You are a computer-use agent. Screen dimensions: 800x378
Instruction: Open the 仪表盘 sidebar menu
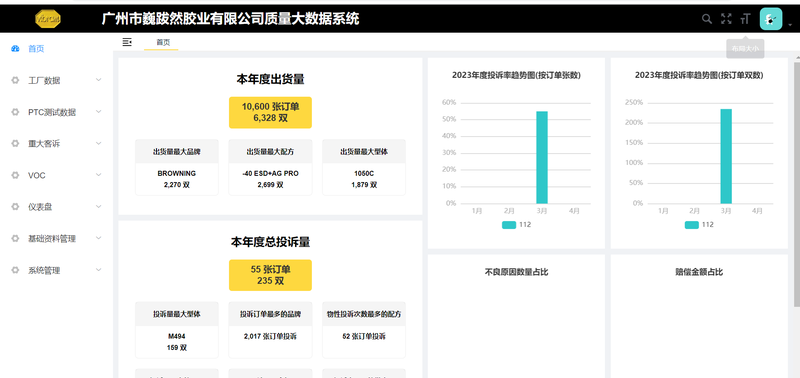click(56, 207)
